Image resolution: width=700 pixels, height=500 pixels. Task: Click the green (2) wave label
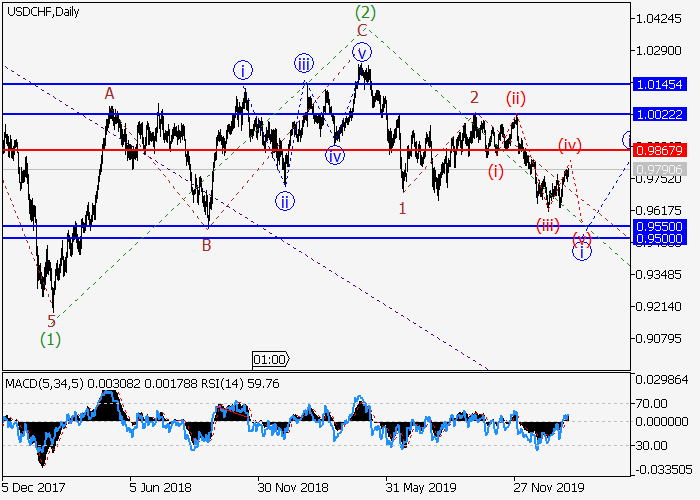point(366,13)
